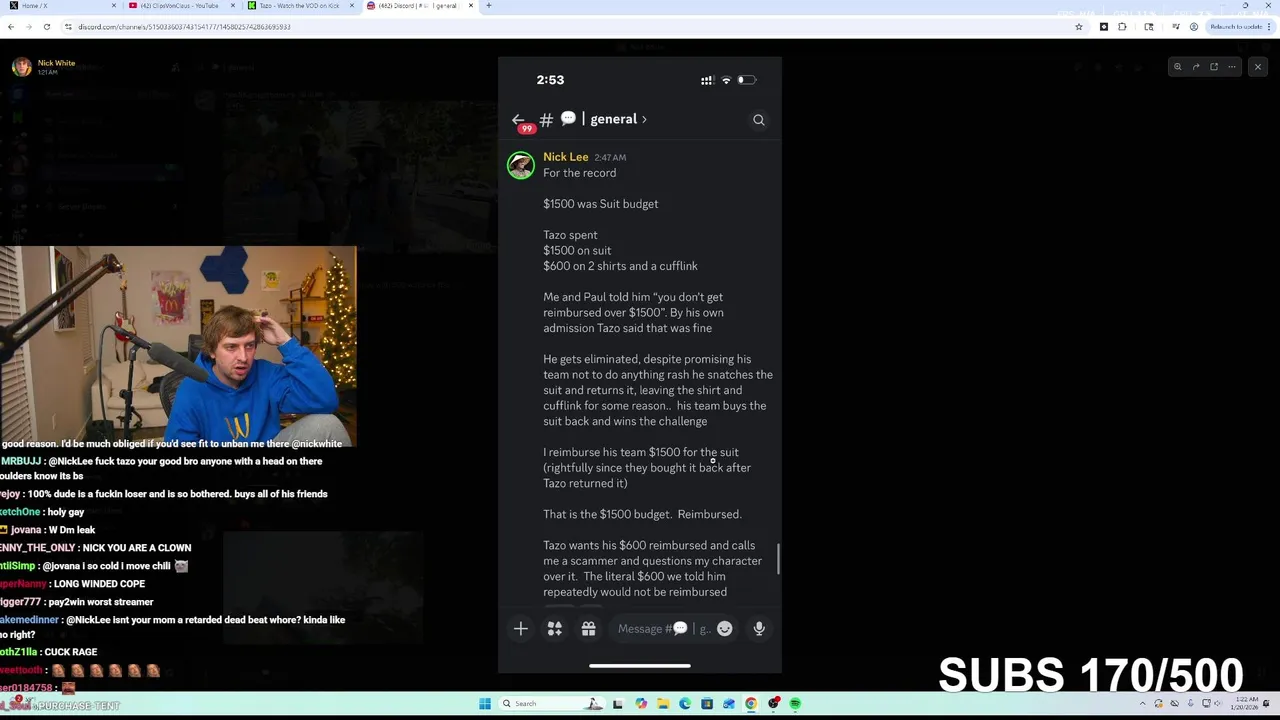Open the gift icon in message bar
The width and height of the screenshot is (1280, 720).
(x=588, y=629)
